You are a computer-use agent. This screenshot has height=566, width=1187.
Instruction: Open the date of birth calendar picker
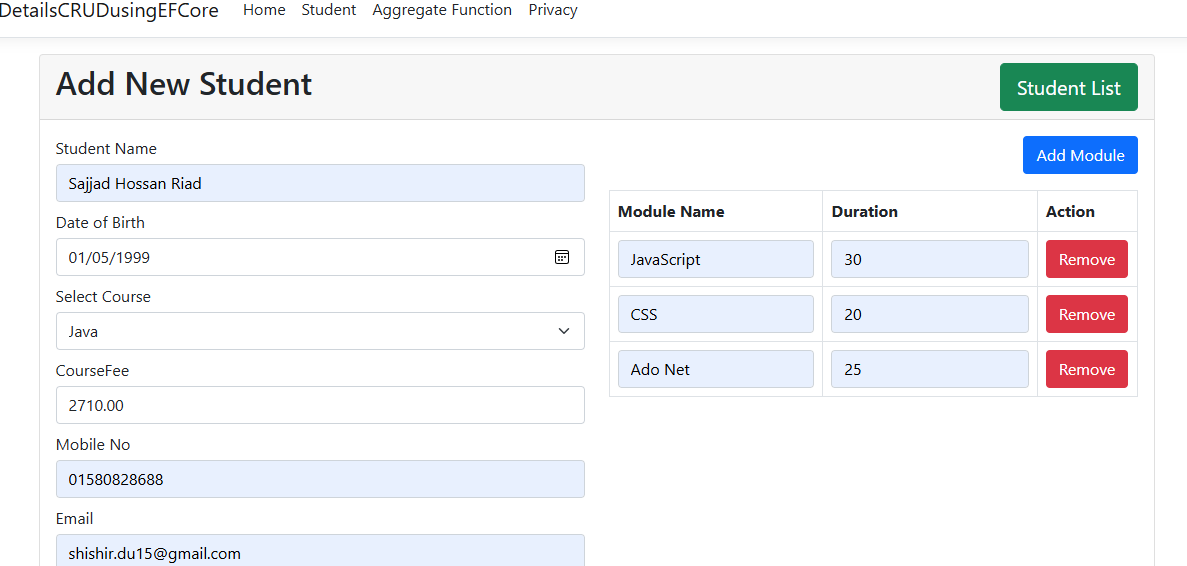562,257
